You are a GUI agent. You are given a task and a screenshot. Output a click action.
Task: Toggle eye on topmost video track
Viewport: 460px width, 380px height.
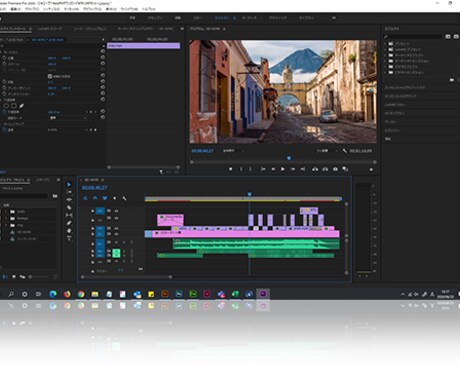pos(116,211)
